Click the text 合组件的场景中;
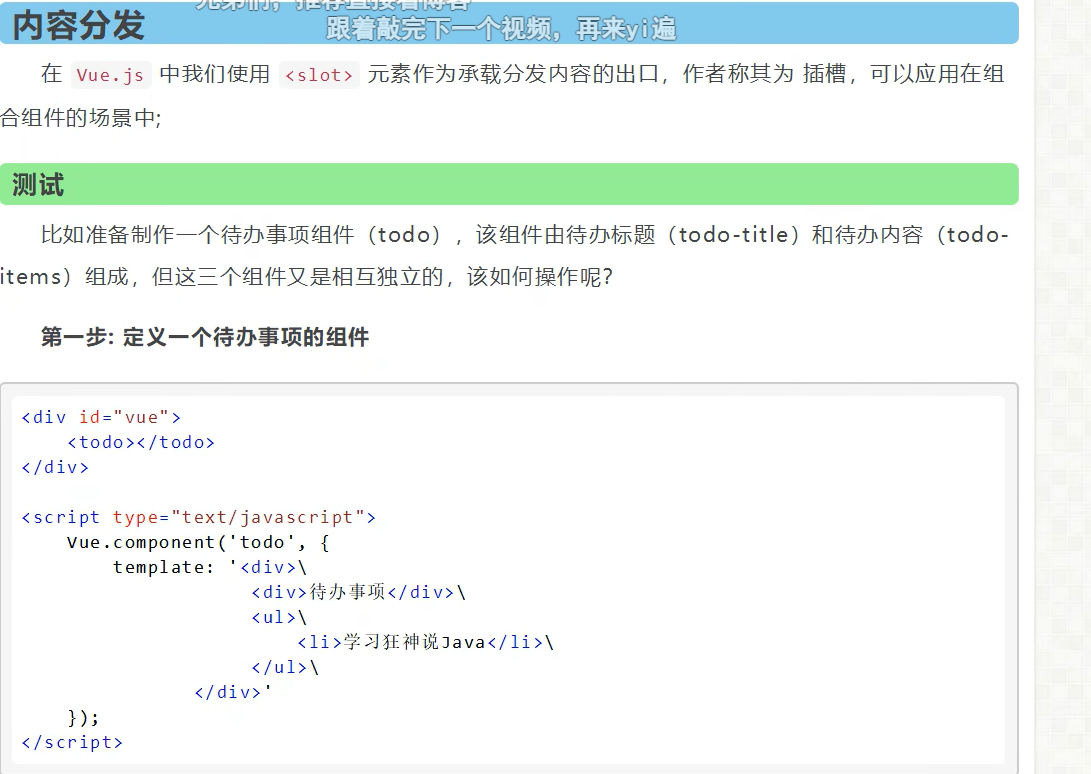 click(81, 118)
